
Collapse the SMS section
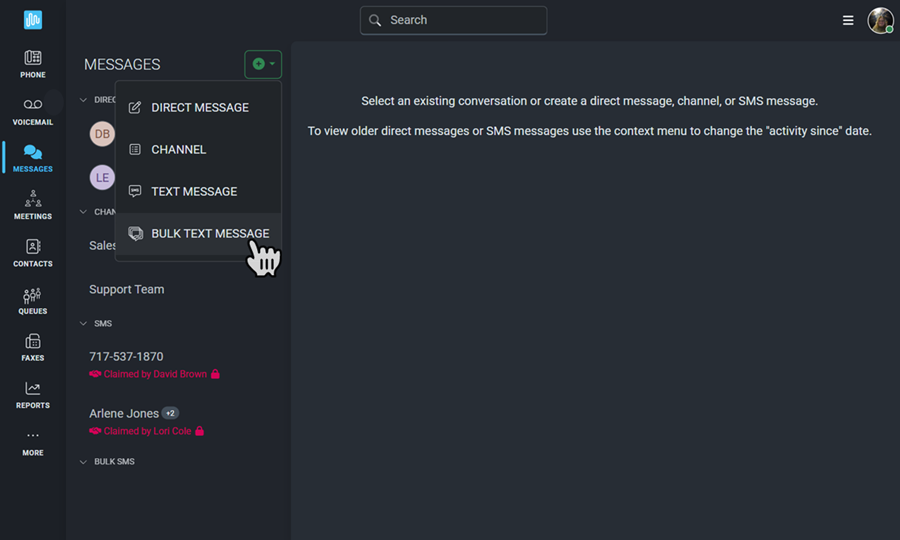click(83, 324)
